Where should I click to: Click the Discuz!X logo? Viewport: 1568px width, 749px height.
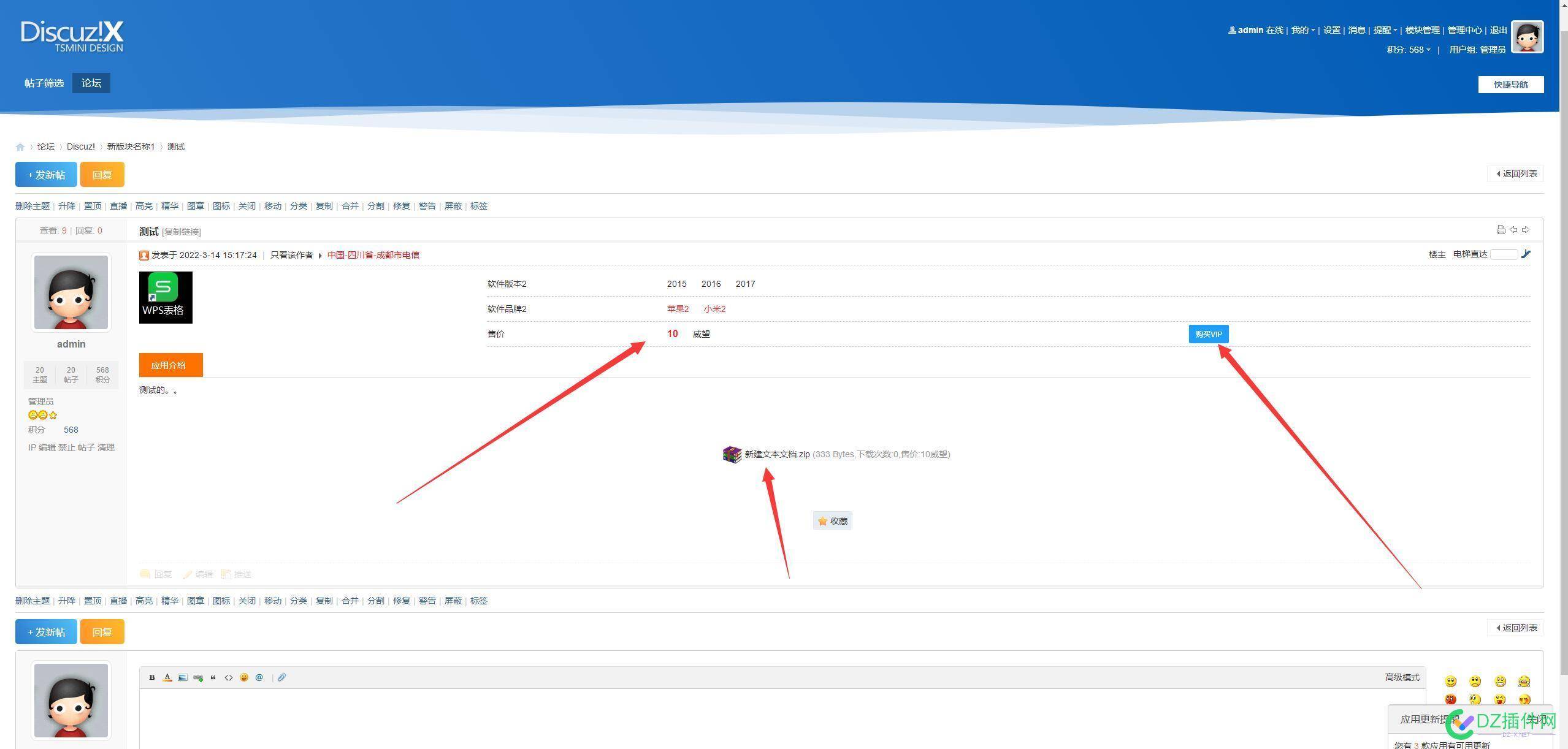(72, 36)
